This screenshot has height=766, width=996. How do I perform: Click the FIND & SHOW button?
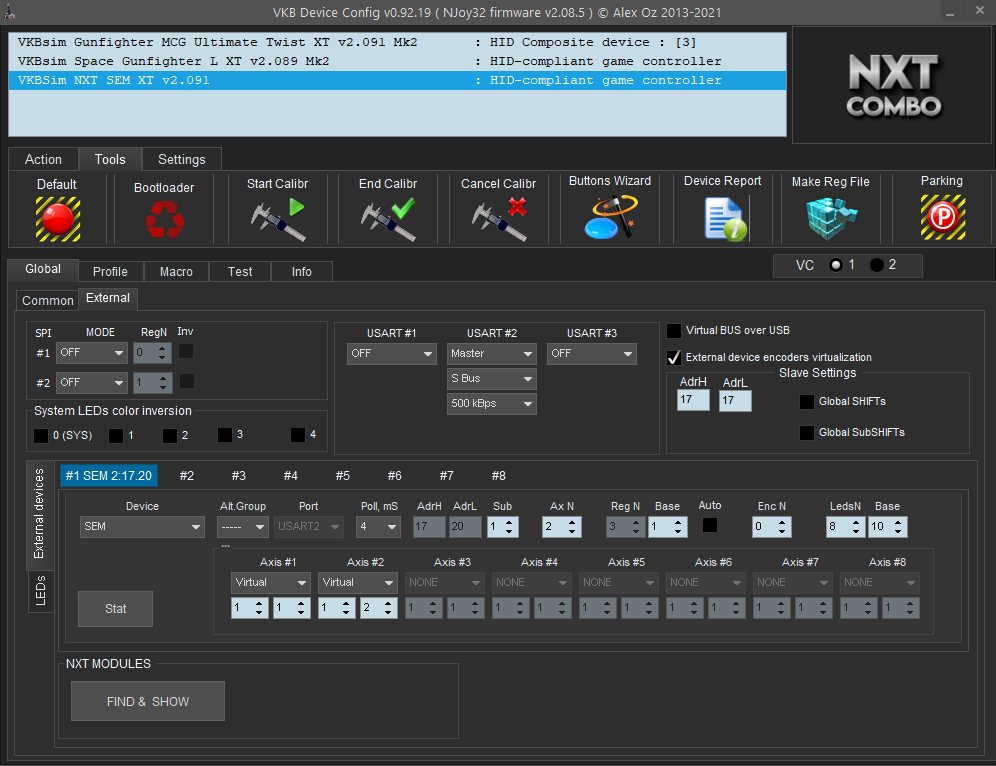click(148, 702)
